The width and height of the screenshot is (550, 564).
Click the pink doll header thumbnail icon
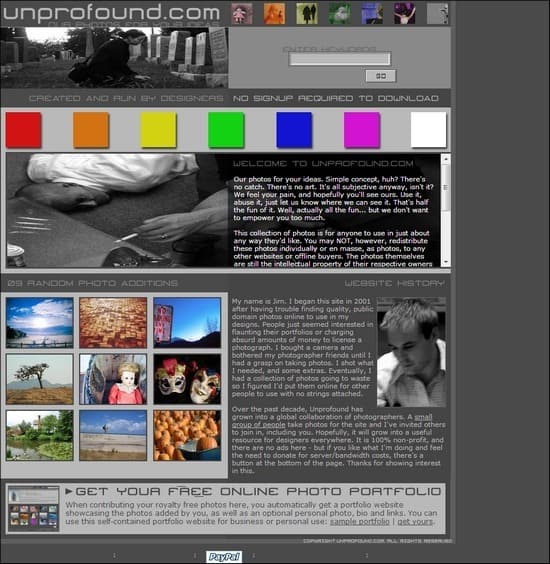(242, 14)
